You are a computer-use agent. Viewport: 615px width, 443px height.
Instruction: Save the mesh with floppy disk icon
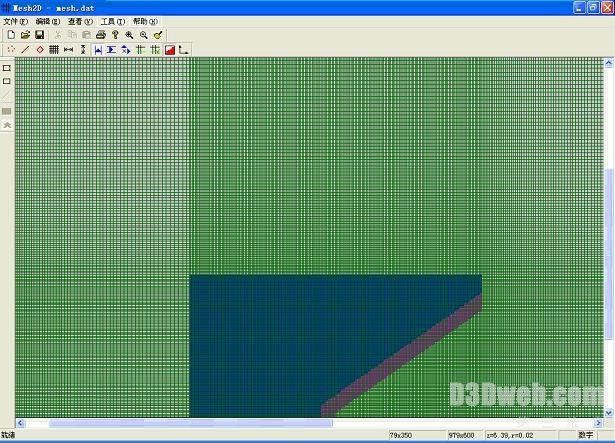[40, 35]
